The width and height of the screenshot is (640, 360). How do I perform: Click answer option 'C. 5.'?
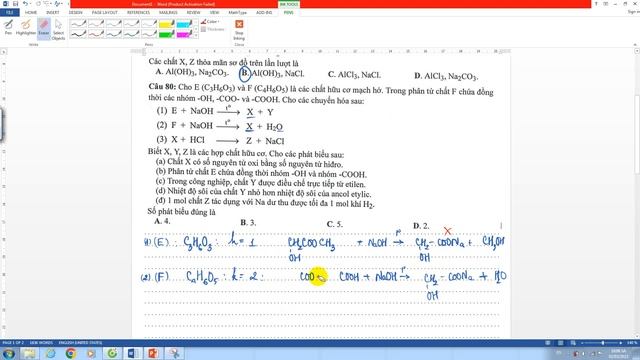pos(335,224)
